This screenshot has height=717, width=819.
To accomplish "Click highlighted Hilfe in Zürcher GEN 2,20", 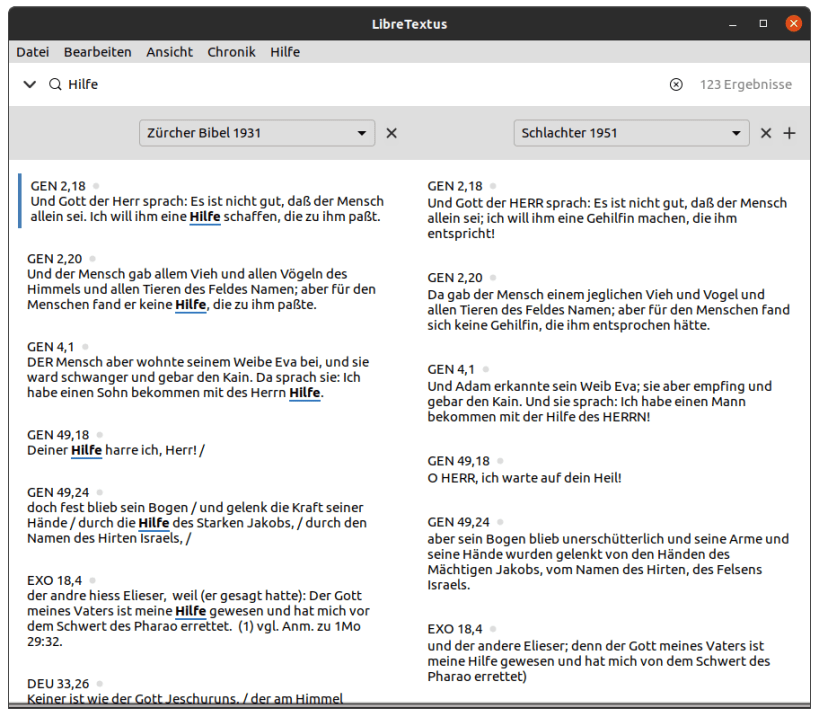I will pos(191,304).
